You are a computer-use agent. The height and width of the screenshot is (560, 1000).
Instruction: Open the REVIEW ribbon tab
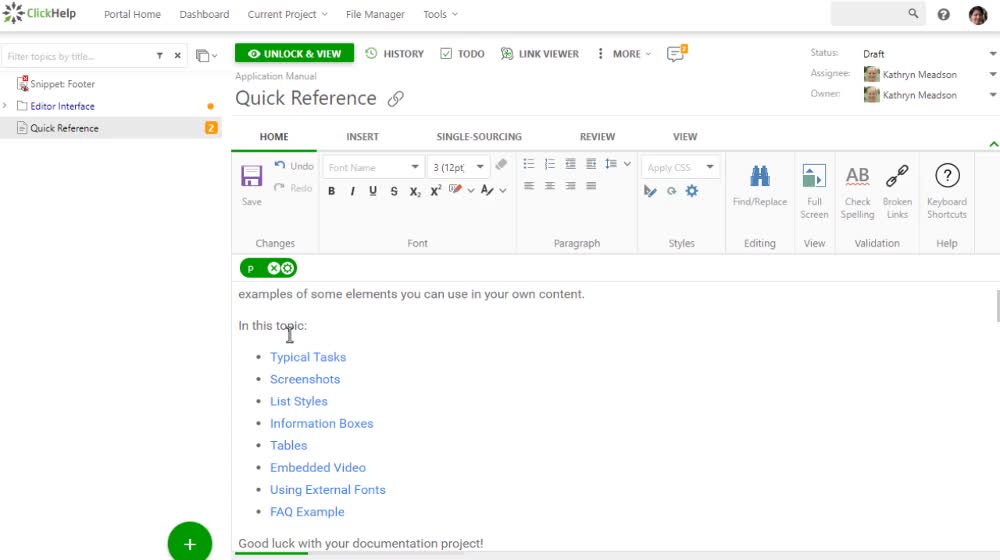click(598, 136)
